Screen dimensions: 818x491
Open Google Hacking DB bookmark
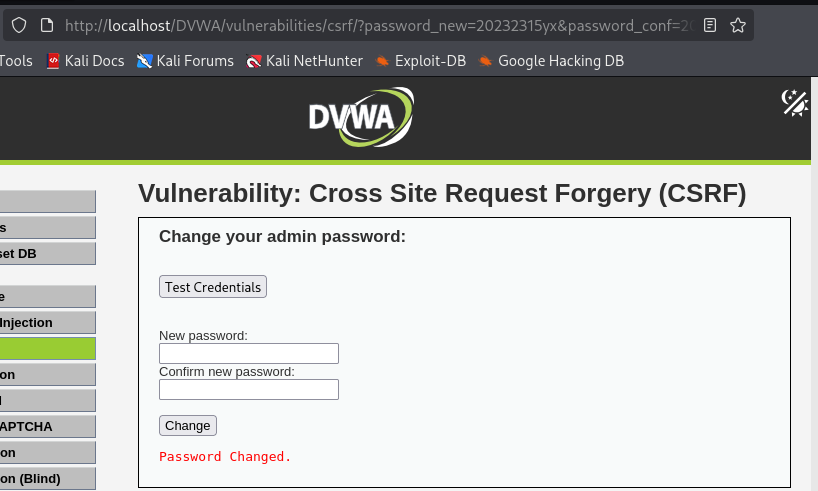(x=550, y=61)
